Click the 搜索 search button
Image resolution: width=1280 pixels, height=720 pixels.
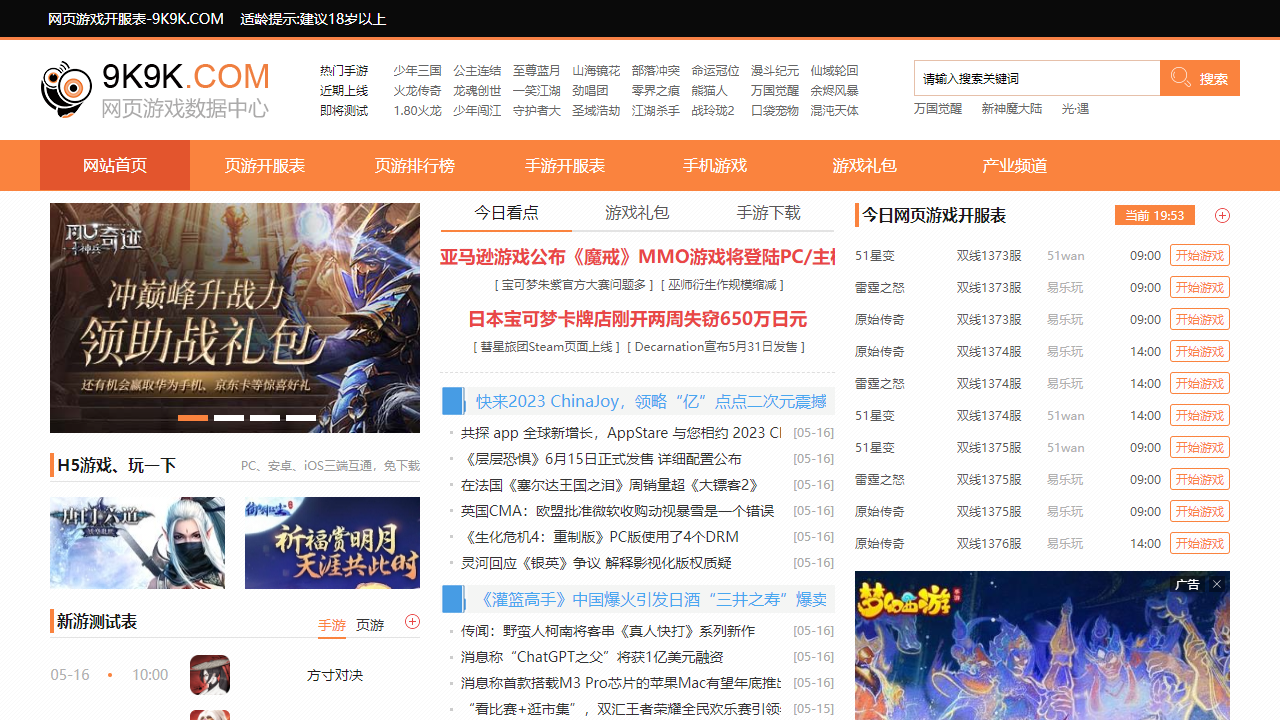(x=1200, y=78)
